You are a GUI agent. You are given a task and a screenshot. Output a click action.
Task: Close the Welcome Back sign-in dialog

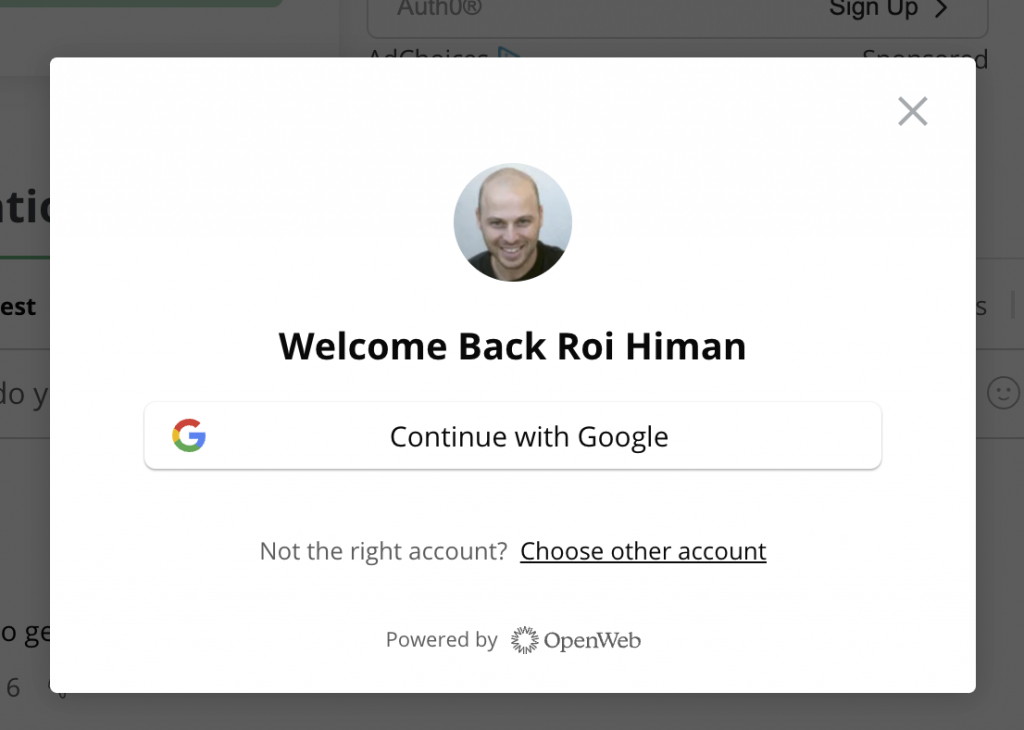click(912, 111)
